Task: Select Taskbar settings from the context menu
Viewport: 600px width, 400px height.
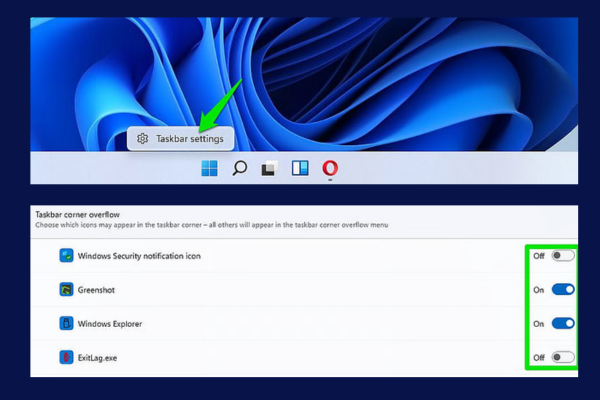Action: pyautogui.click(x=181, y=139)
